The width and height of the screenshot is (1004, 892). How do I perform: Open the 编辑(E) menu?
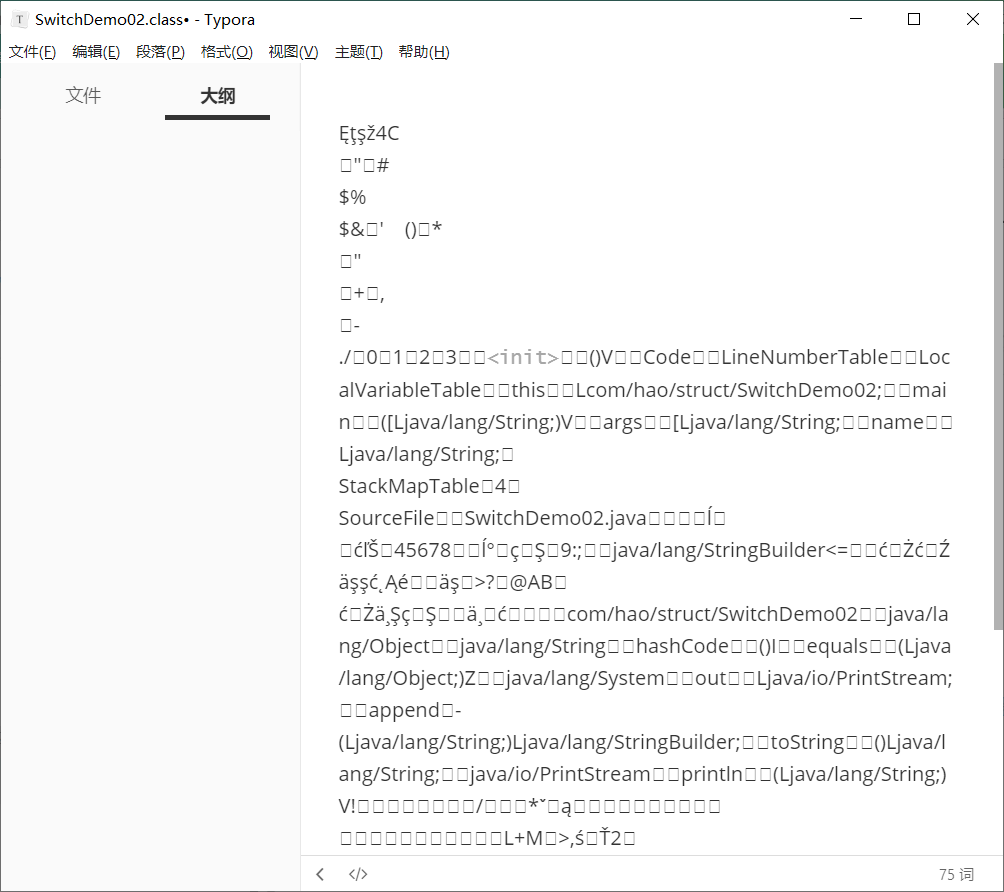click(96, 52)
